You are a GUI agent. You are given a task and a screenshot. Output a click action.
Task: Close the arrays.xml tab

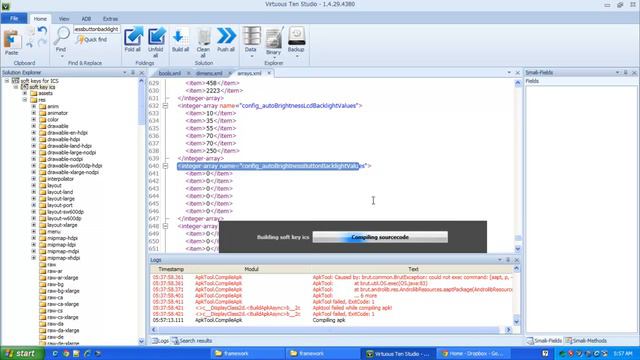click(269, 73)
